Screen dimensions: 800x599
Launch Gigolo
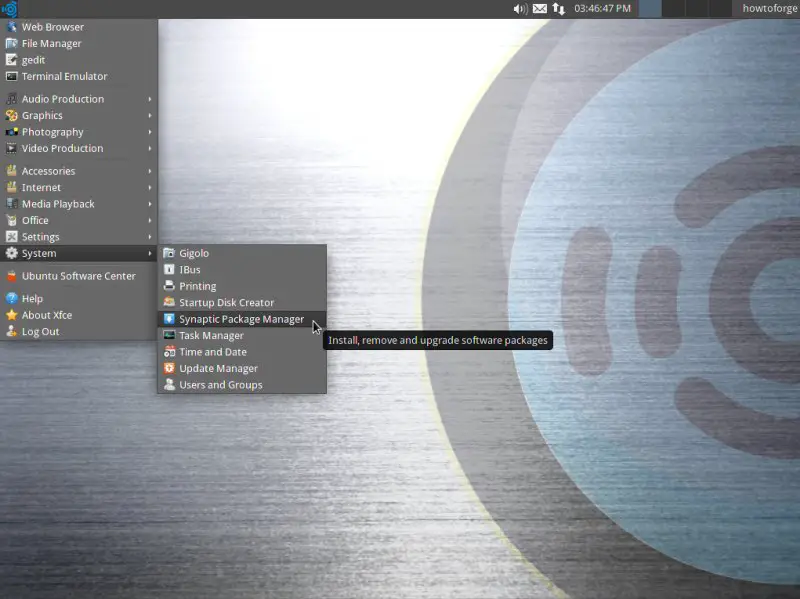tap(242, 253)
